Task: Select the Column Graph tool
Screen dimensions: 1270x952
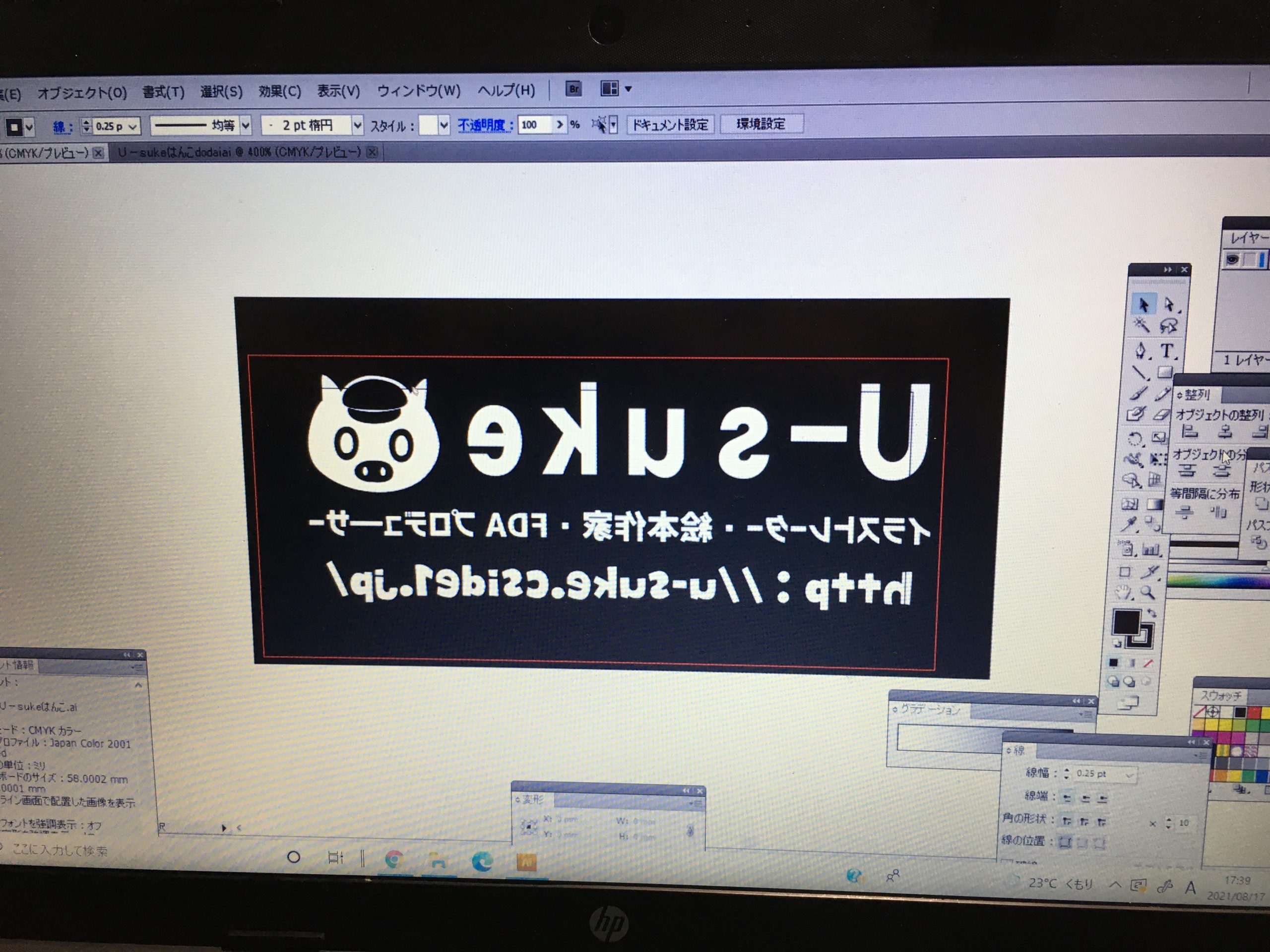Action: click(1152, 549)
